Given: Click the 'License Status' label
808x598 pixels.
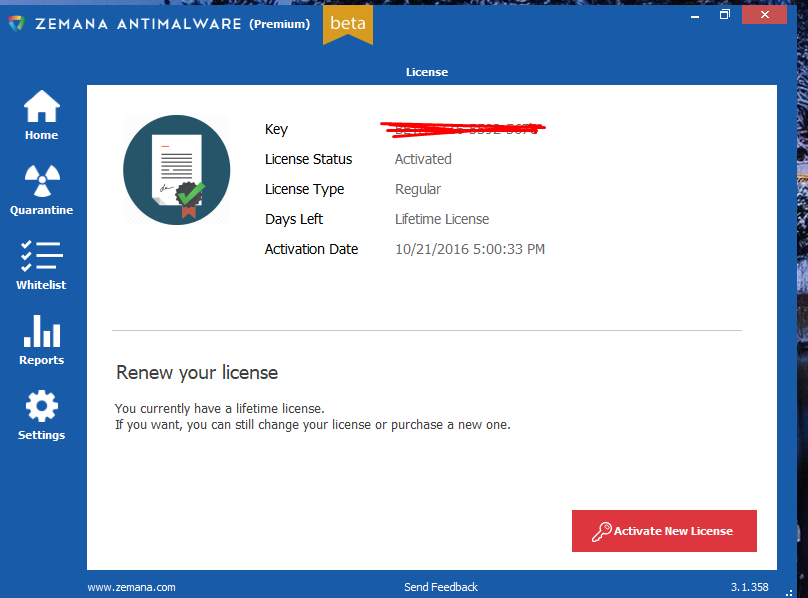Looking at the screenshot, I should [x=309, y=159].
